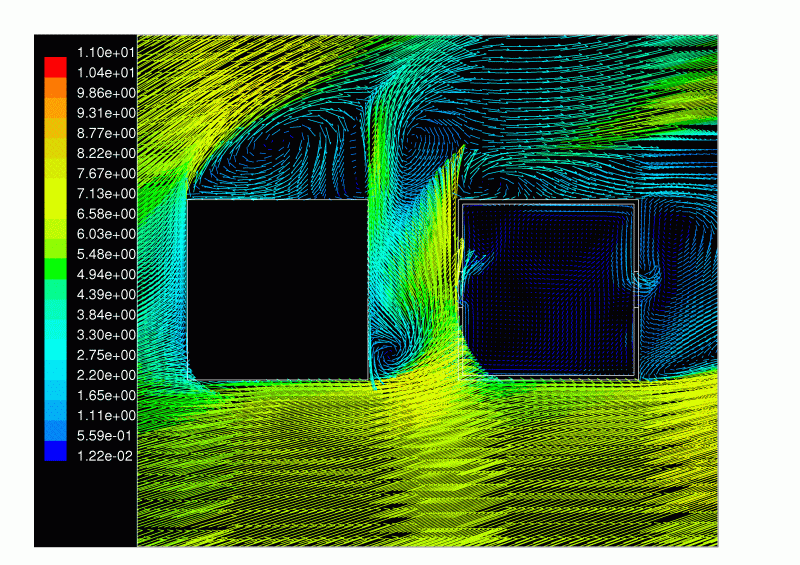This screenshot has width=800, height=565.
Task: Click the 4.39e+00 legend value
Action: pos(106,294)
